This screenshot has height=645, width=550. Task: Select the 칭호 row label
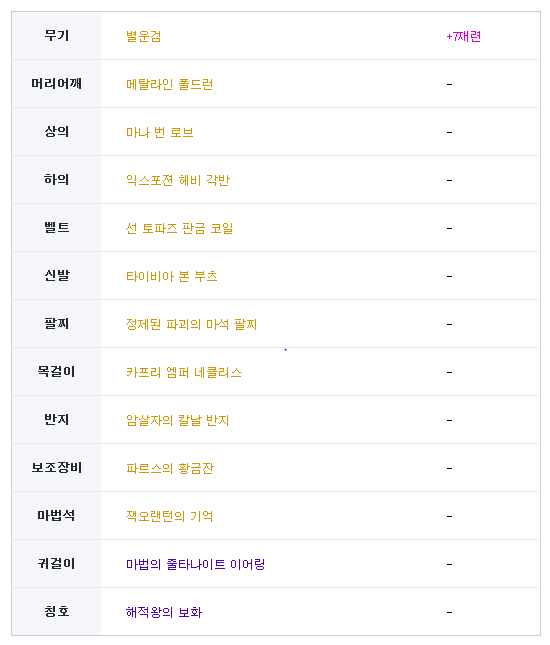56,611
